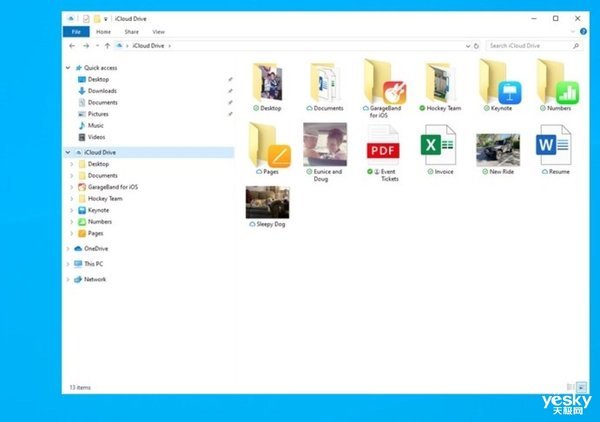
Task: Select the Invoice Excel file
Action: coord(439,145)
